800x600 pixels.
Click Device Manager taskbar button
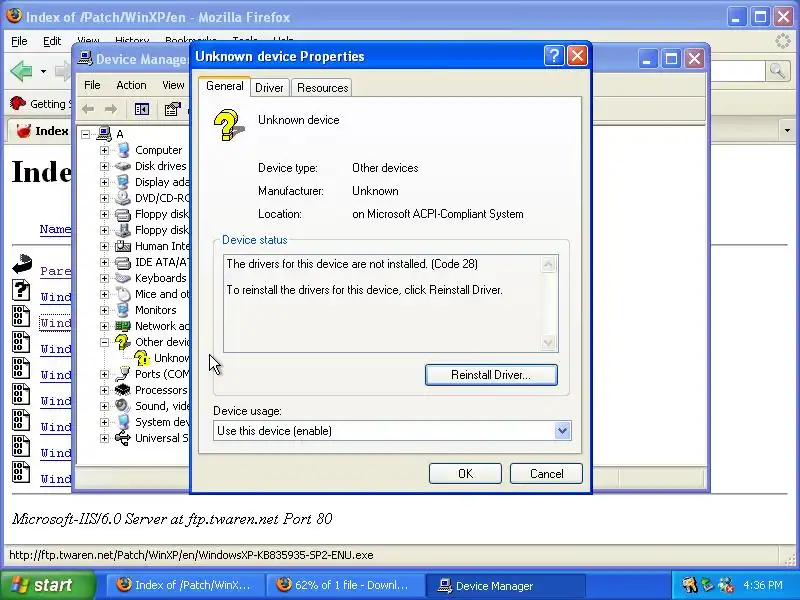pyautogui.click(x=504, y=585)
